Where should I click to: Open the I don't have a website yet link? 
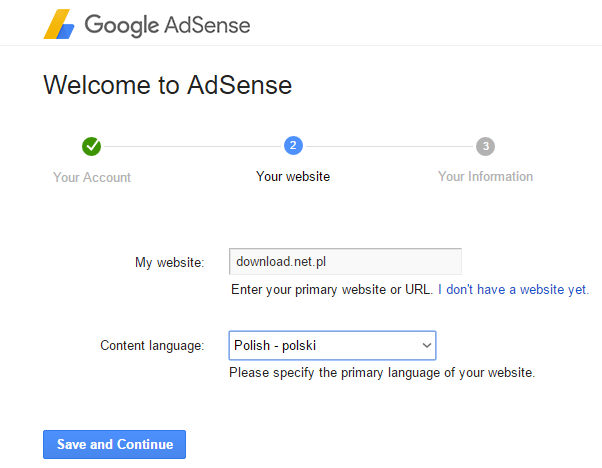coord(513,289)
